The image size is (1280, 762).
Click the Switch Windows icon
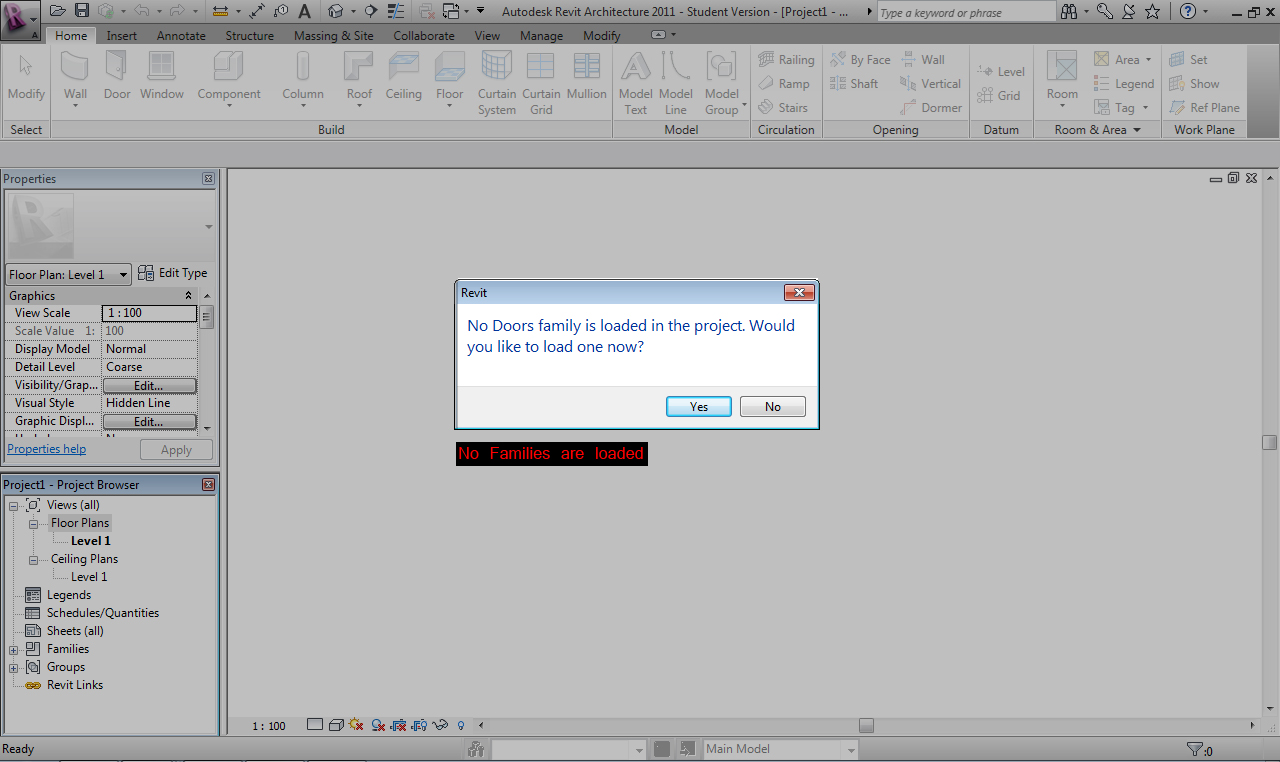click(450, 11)
